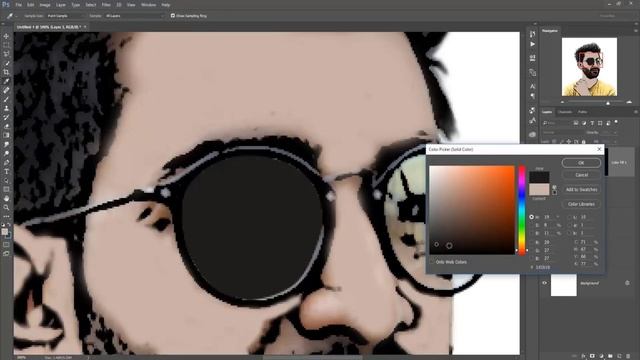This screenshot has width=640, height=360.
Task: Open the Creative Cloud Libraries icon
Action: (532, 134)
